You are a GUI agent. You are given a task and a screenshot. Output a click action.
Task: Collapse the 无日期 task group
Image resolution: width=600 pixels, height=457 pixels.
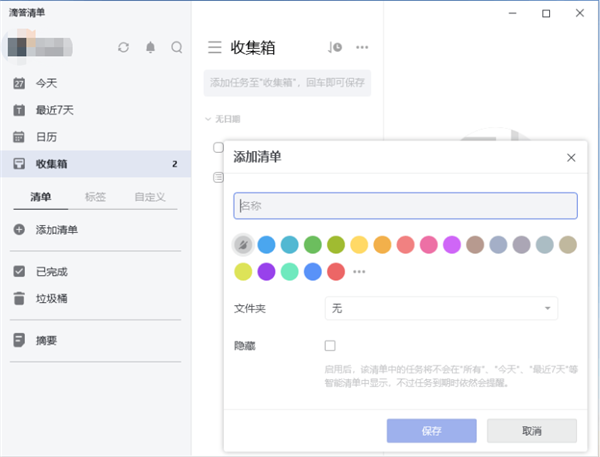click(x=208, y=119)
